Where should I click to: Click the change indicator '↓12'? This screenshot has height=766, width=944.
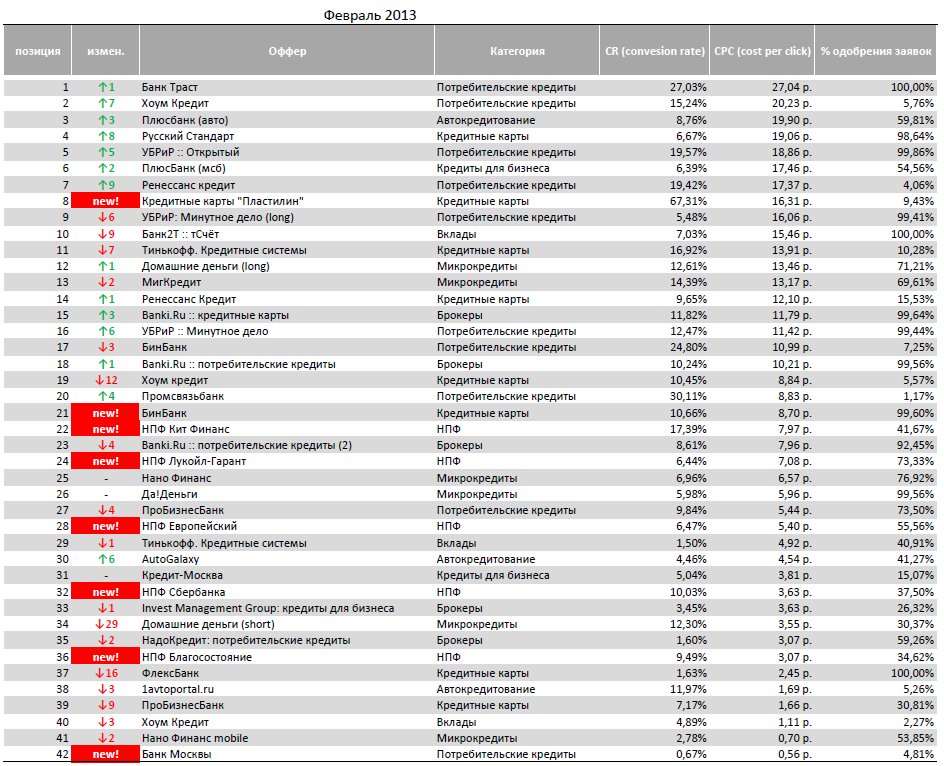pos(106,381)
